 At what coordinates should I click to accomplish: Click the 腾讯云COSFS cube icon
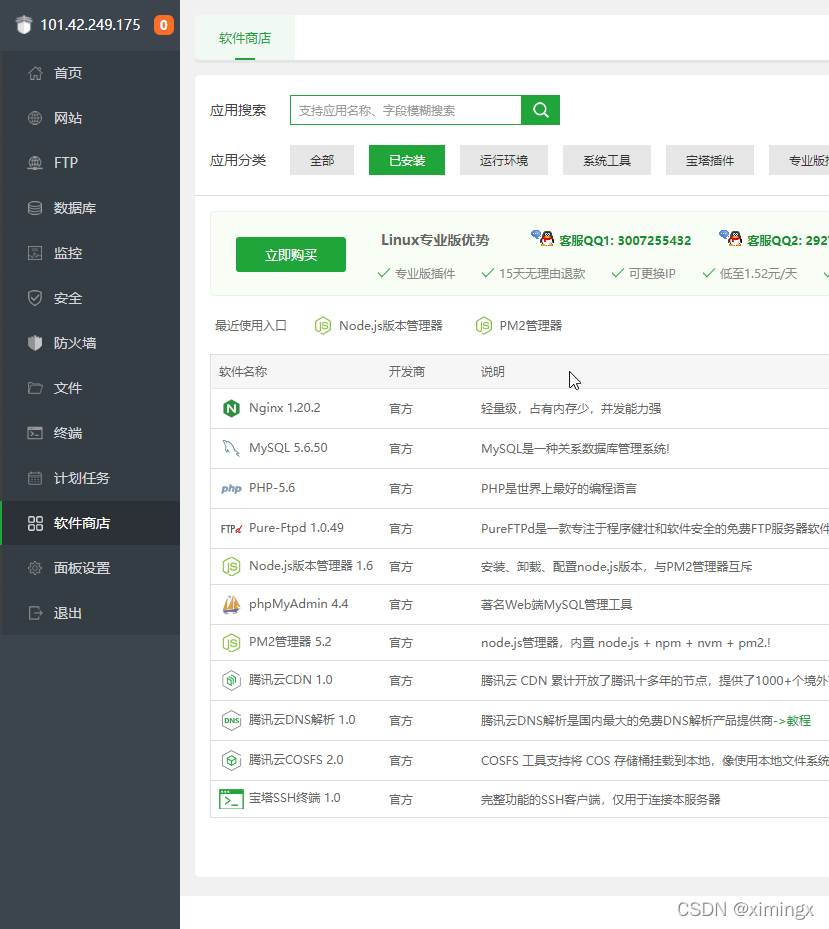point(231,760)
